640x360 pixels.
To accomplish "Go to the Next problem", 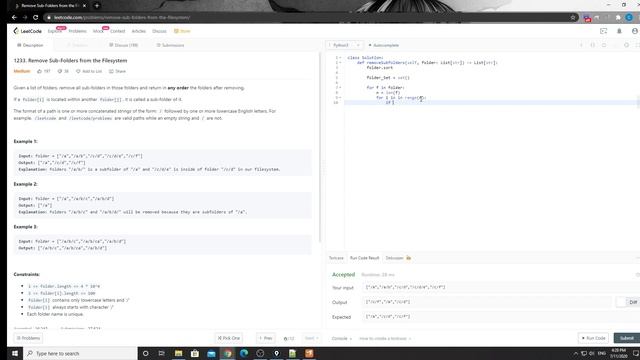I will [x=311, y=338].
